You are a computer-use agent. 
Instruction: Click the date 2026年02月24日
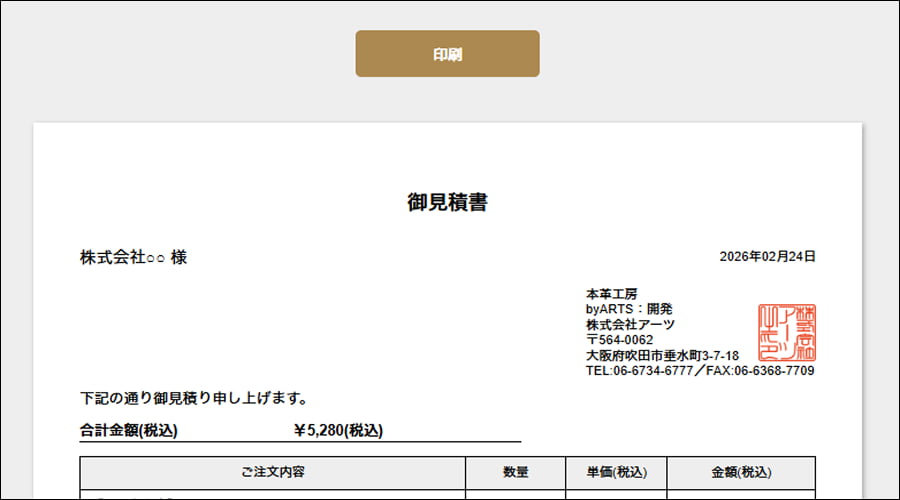pyautogui.click(x=767, y=257)
